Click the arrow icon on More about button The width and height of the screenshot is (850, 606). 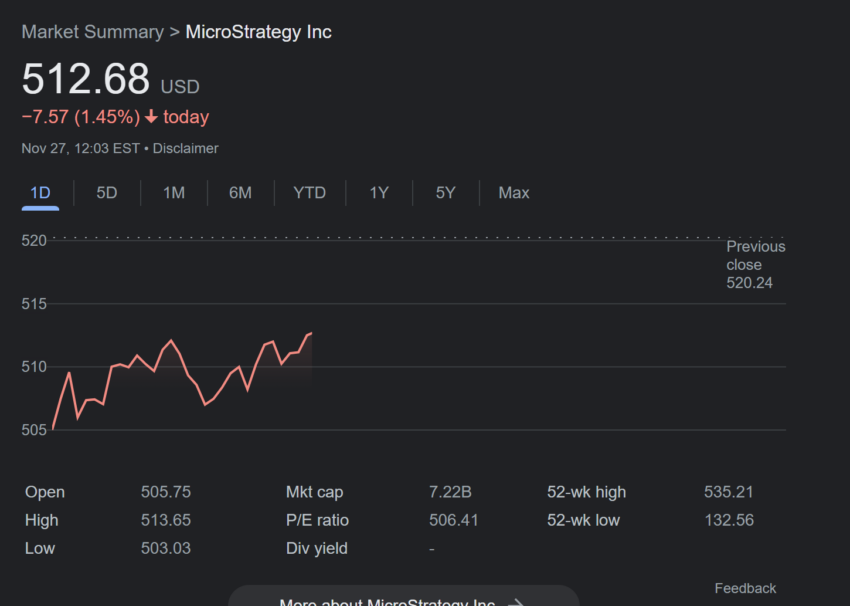[516, 602]
